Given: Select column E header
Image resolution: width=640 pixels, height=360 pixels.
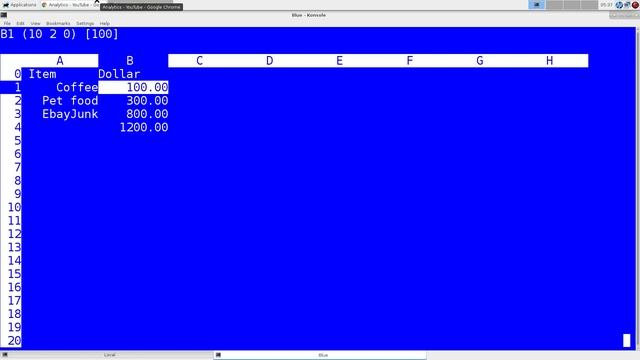Looking at the screenshot, I should (x=340, y=61).
